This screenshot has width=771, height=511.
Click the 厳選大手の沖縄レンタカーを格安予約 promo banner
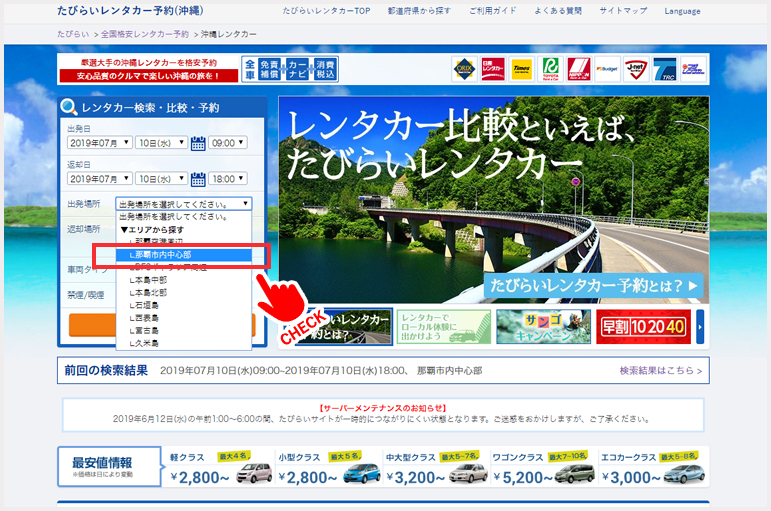[148, 69]
